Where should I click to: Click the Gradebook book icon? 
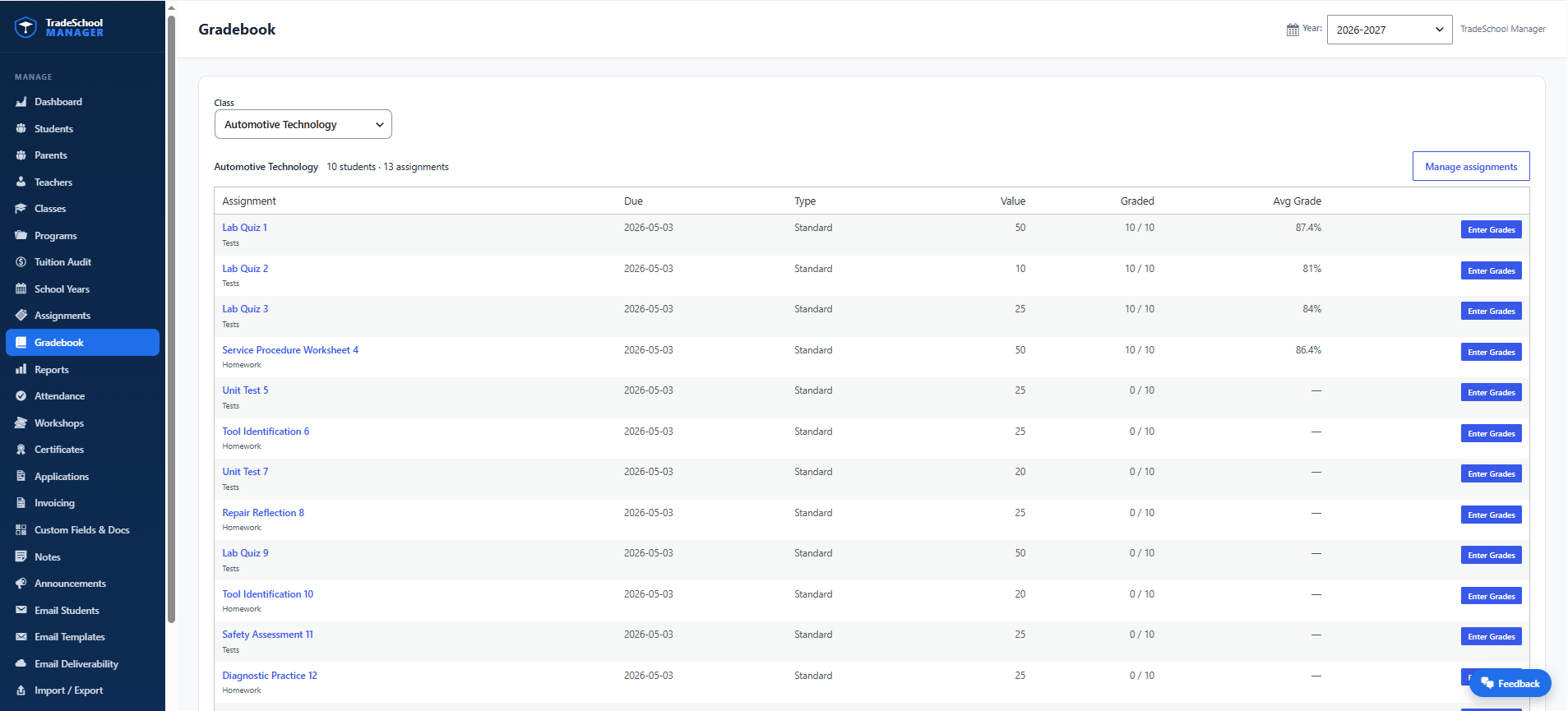21,343
